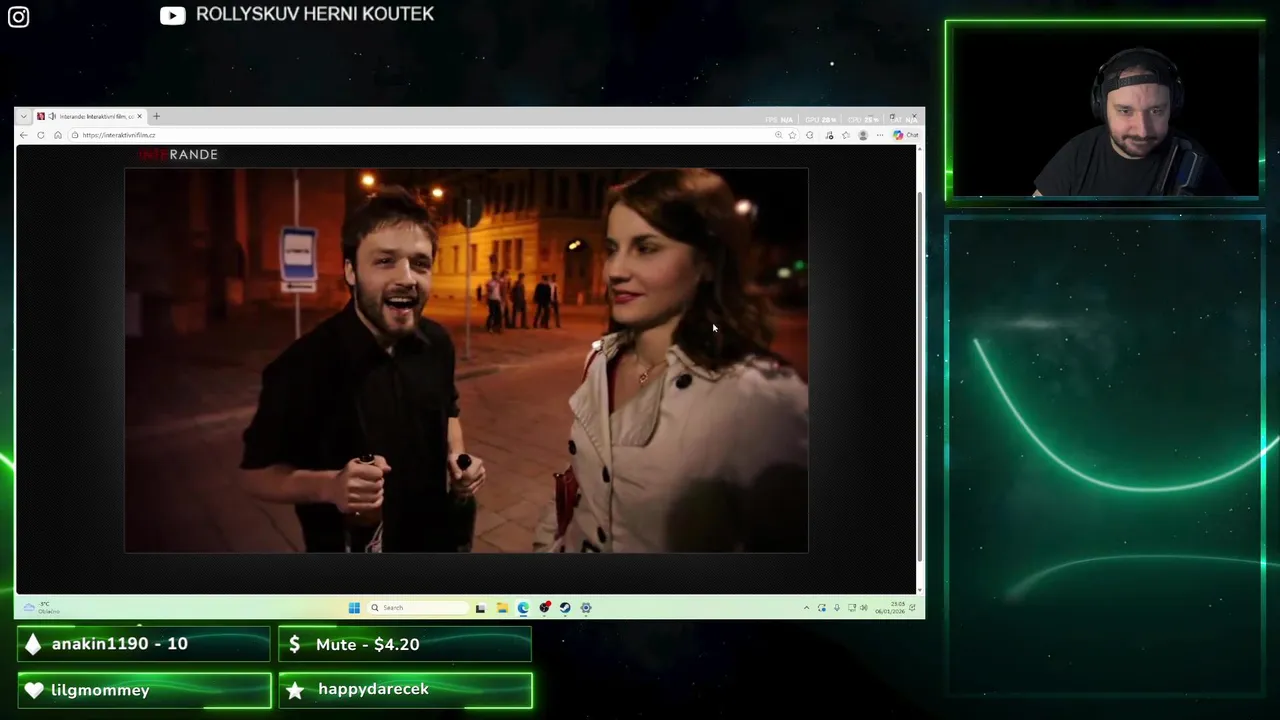Open the network icon in system tray
The height and width of the screenshot is (720, 1280).
852,607
